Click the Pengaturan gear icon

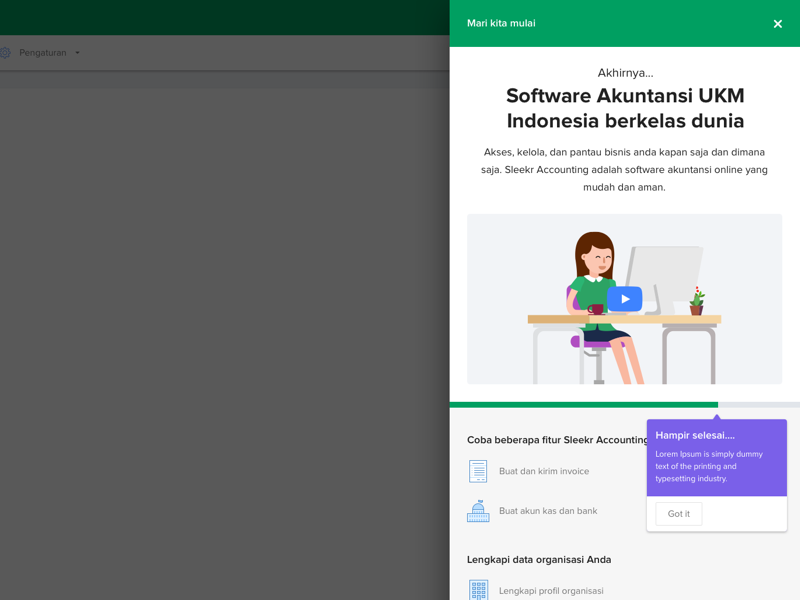pos(5,53)
